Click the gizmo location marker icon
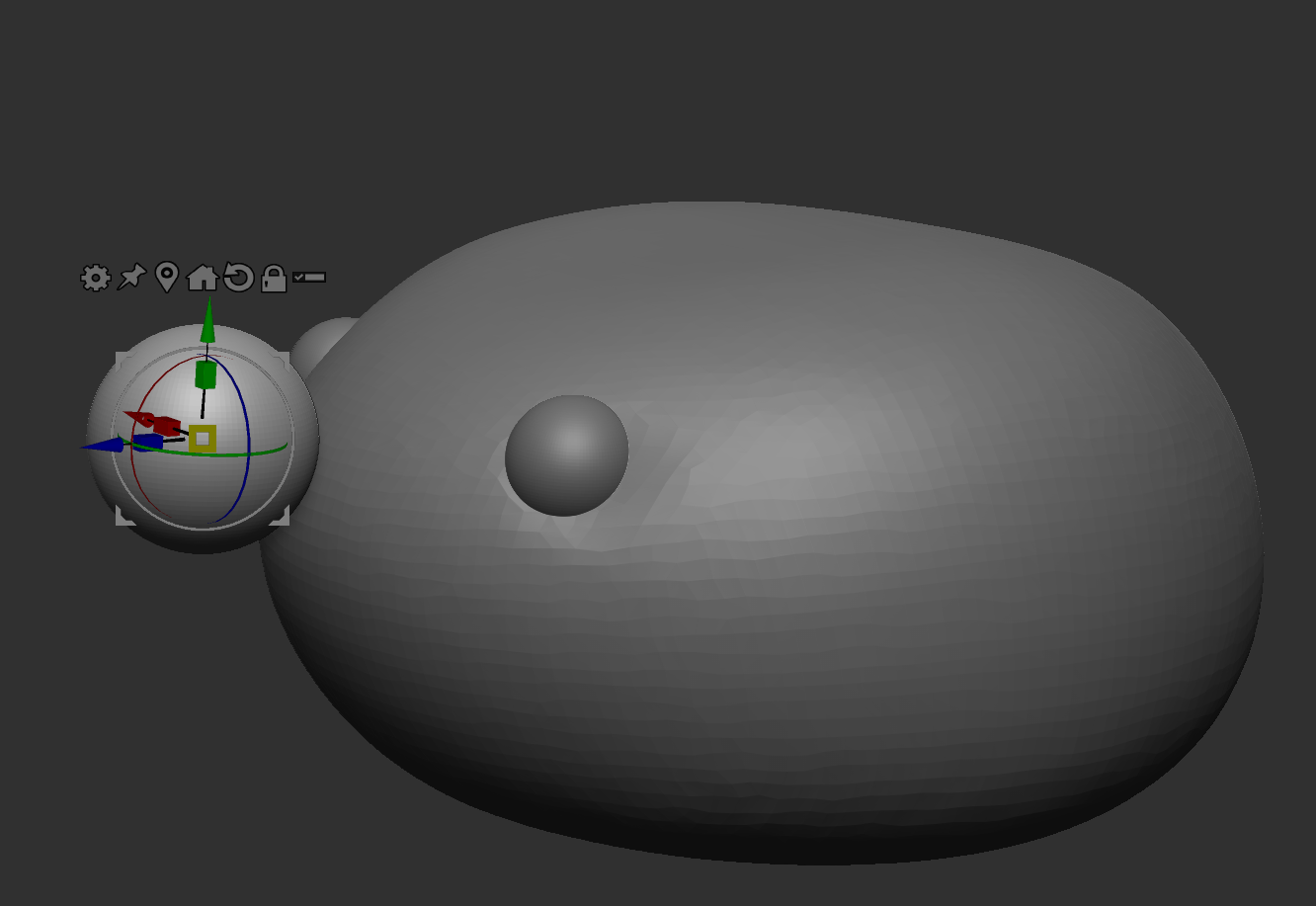Viewport: 1316px width, 906px height. [167, 278]
